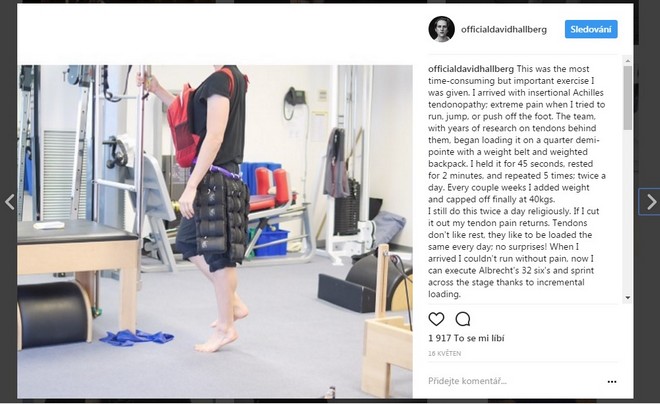Click the photo of the weighted-belt exercise
This screenshot has width=660, height=404.
click(x=215, y=231)
